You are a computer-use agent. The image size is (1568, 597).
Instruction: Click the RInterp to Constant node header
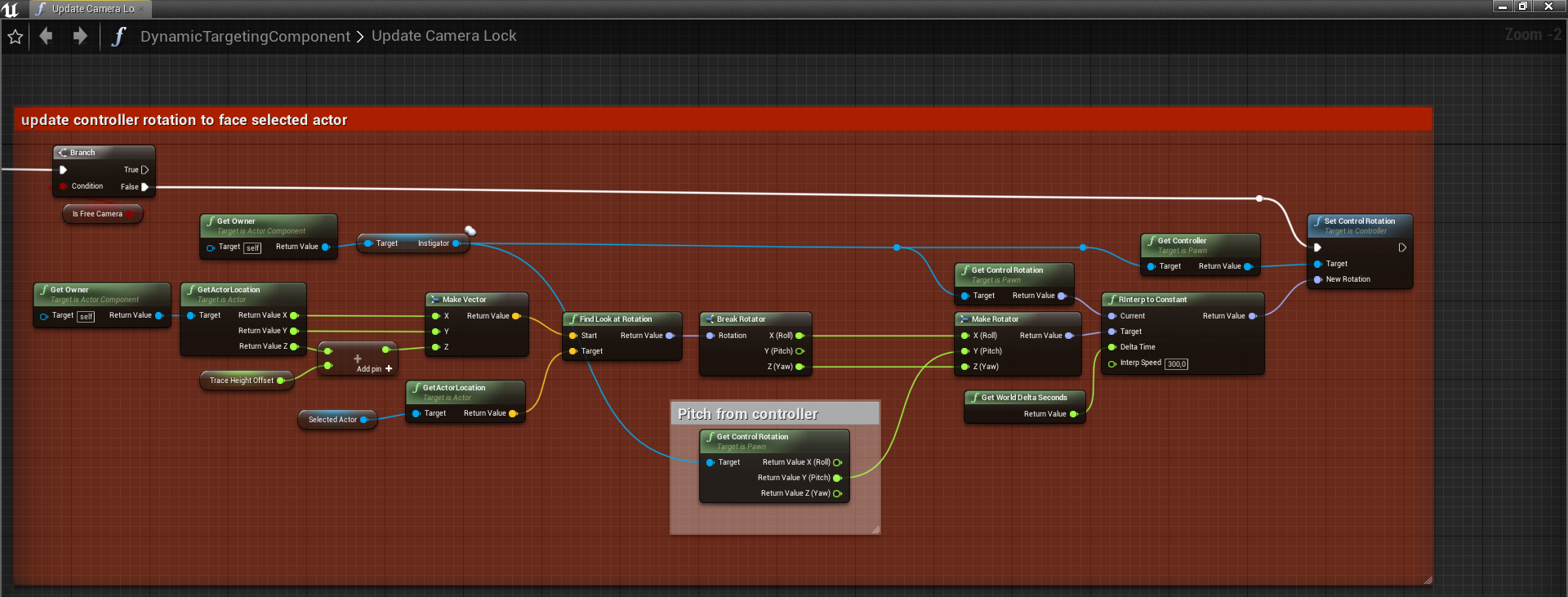tap(1152, 300)
